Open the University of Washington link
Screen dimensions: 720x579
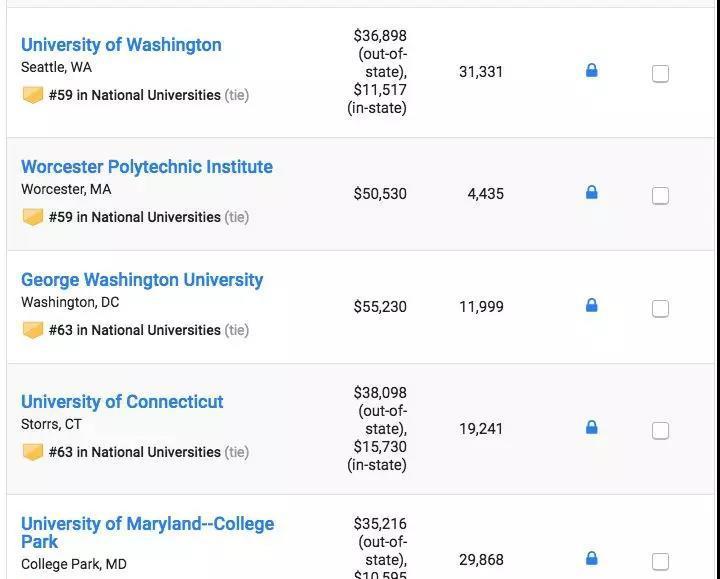click(x=121, y=45)
